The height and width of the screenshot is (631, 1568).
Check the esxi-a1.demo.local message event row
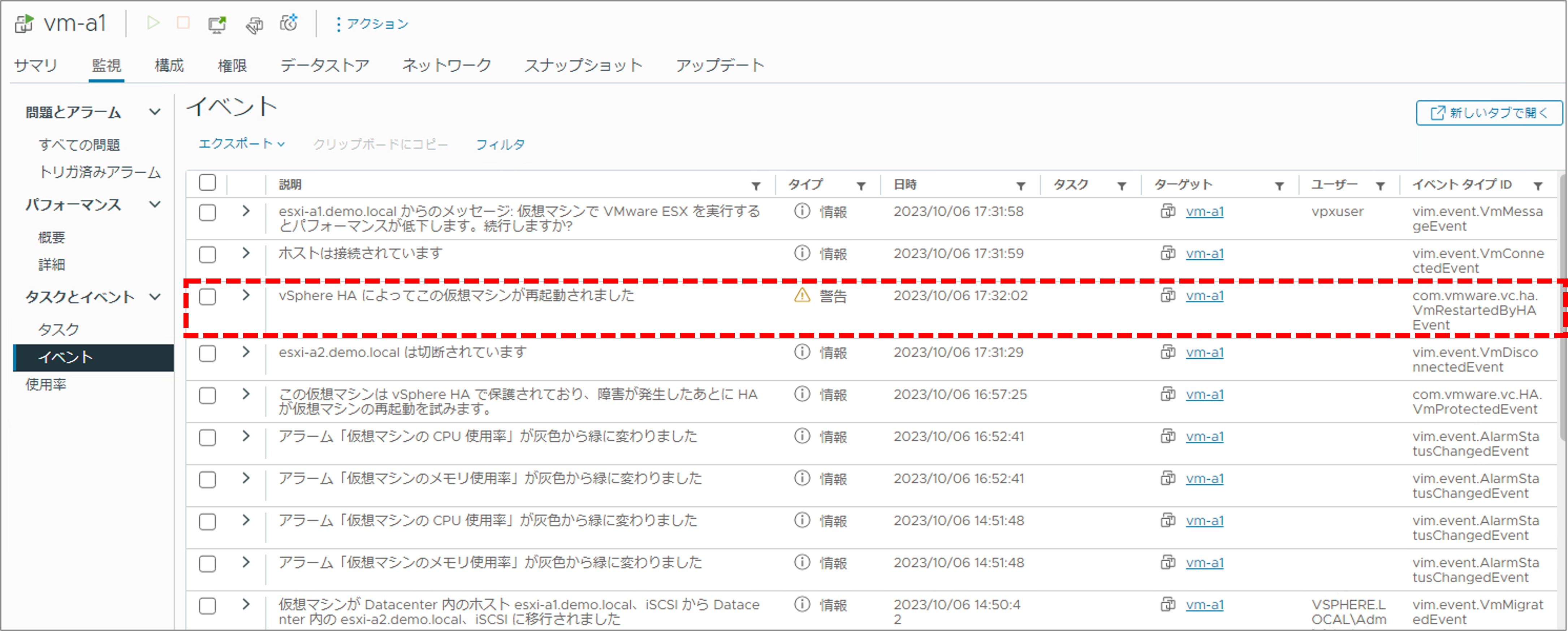point(208,212)
